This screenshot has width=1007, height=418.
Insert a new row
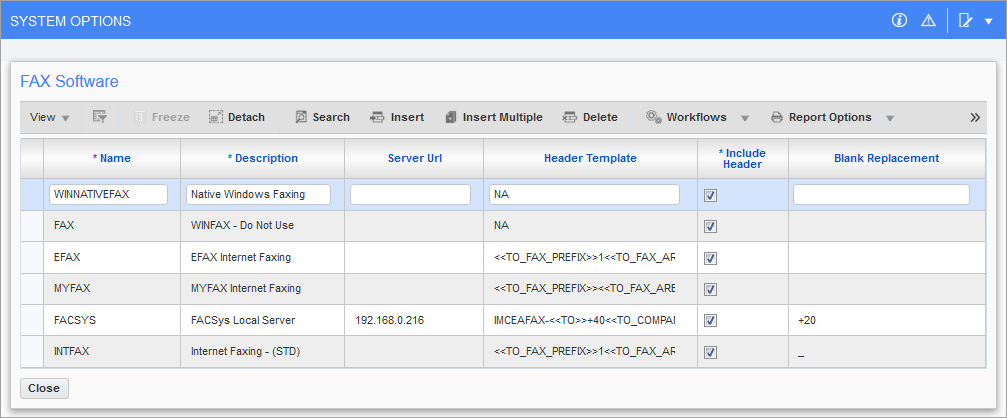(x=397, y=117)
